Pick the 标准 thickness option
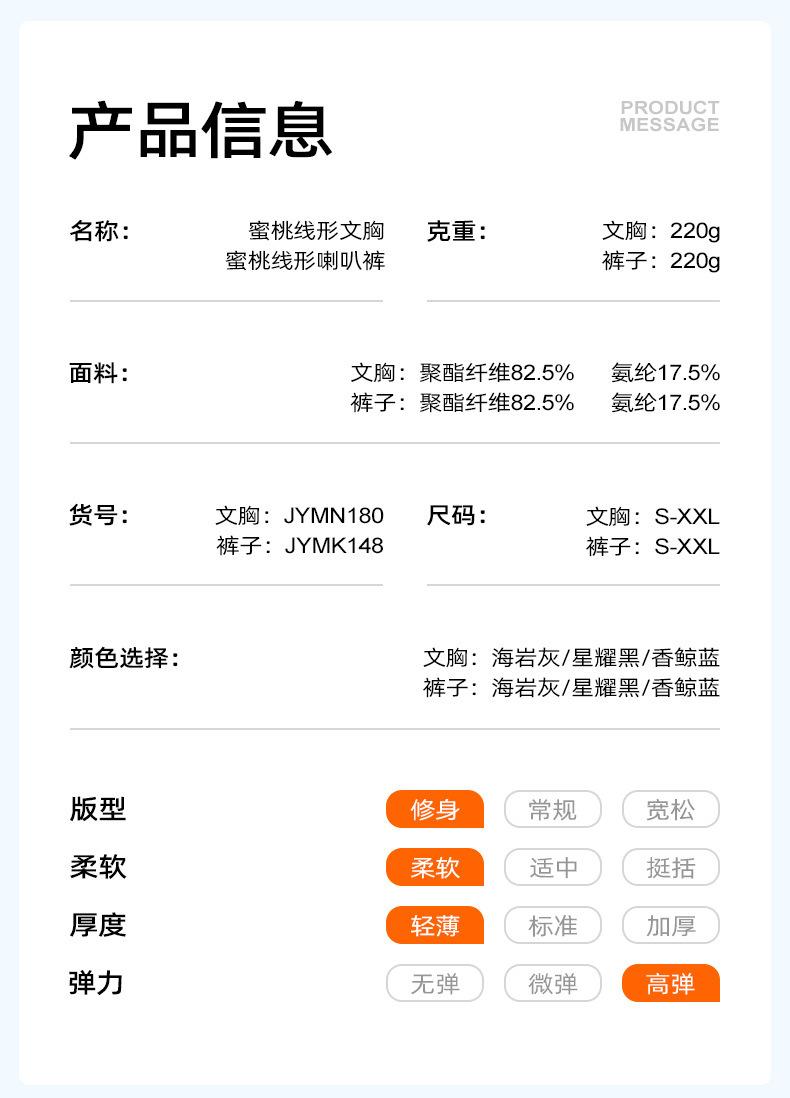Viewport: 790px width, 1098px height. 552,925
